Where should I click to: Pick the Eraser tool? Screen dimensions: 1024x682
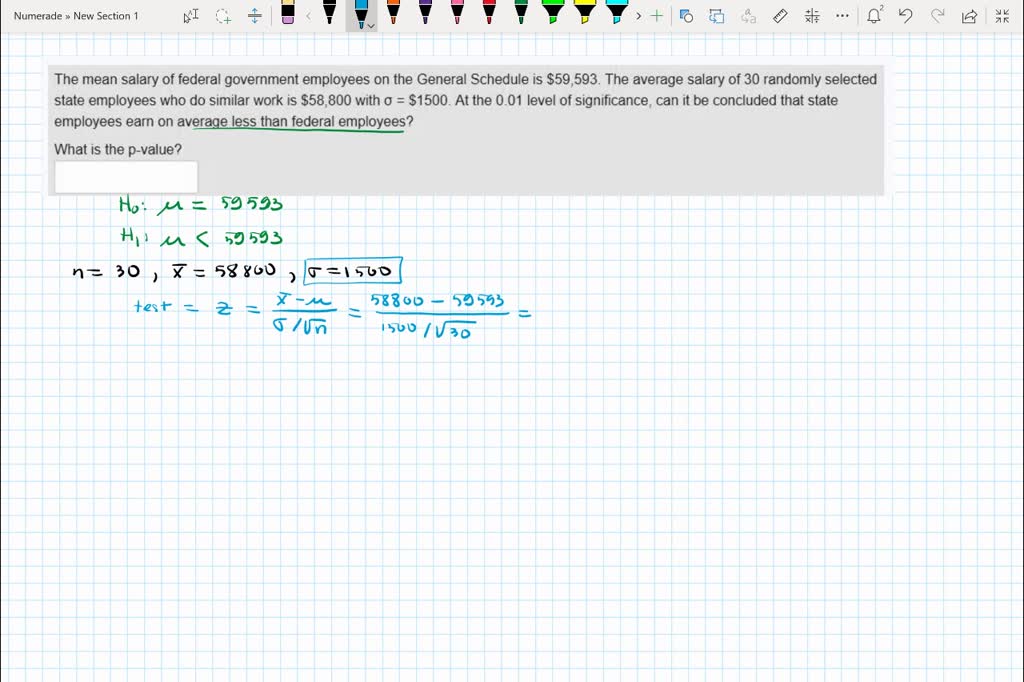click(x=287, y=13)
